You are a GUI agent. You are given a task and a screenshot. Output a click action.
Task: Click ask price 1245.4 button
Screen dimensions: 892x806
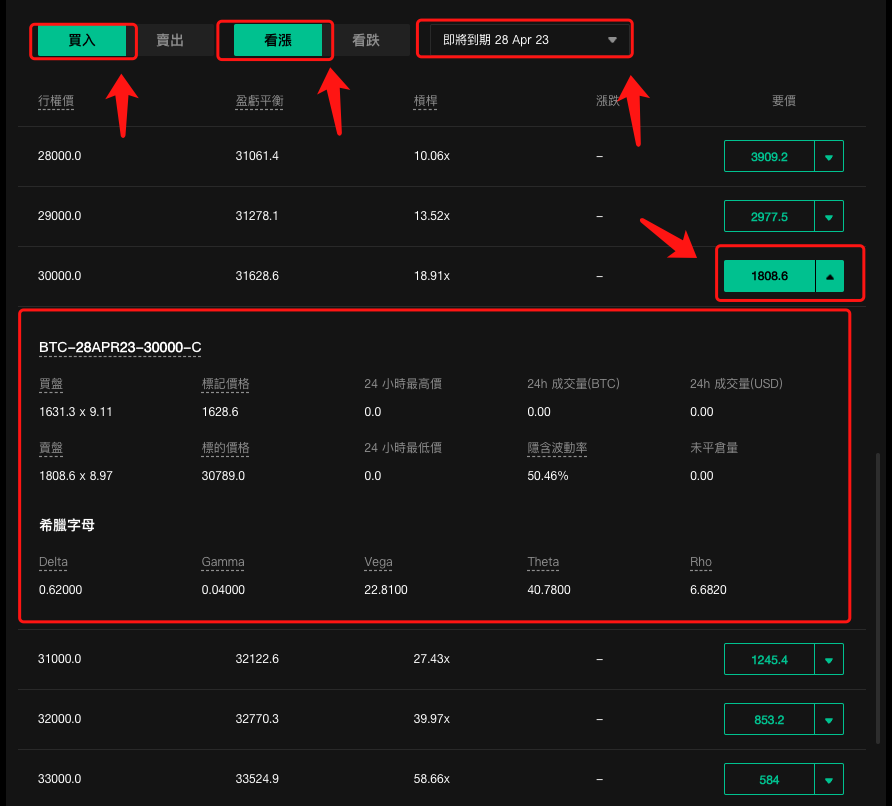point(769,660)
